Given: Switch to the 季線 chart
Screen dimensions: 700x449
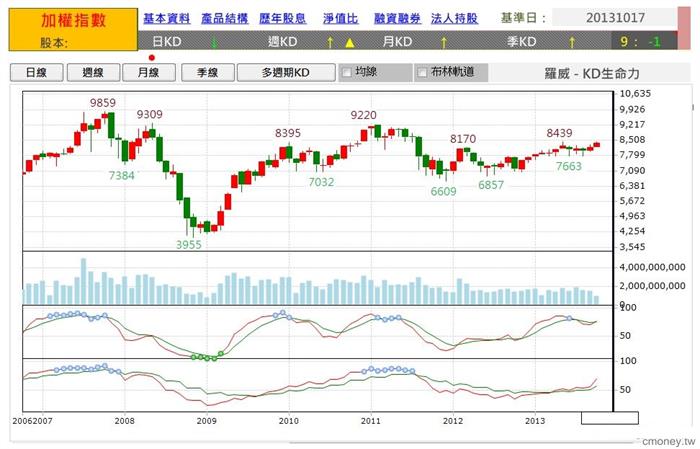Looking at the screenshot, I should click(208, 72).
